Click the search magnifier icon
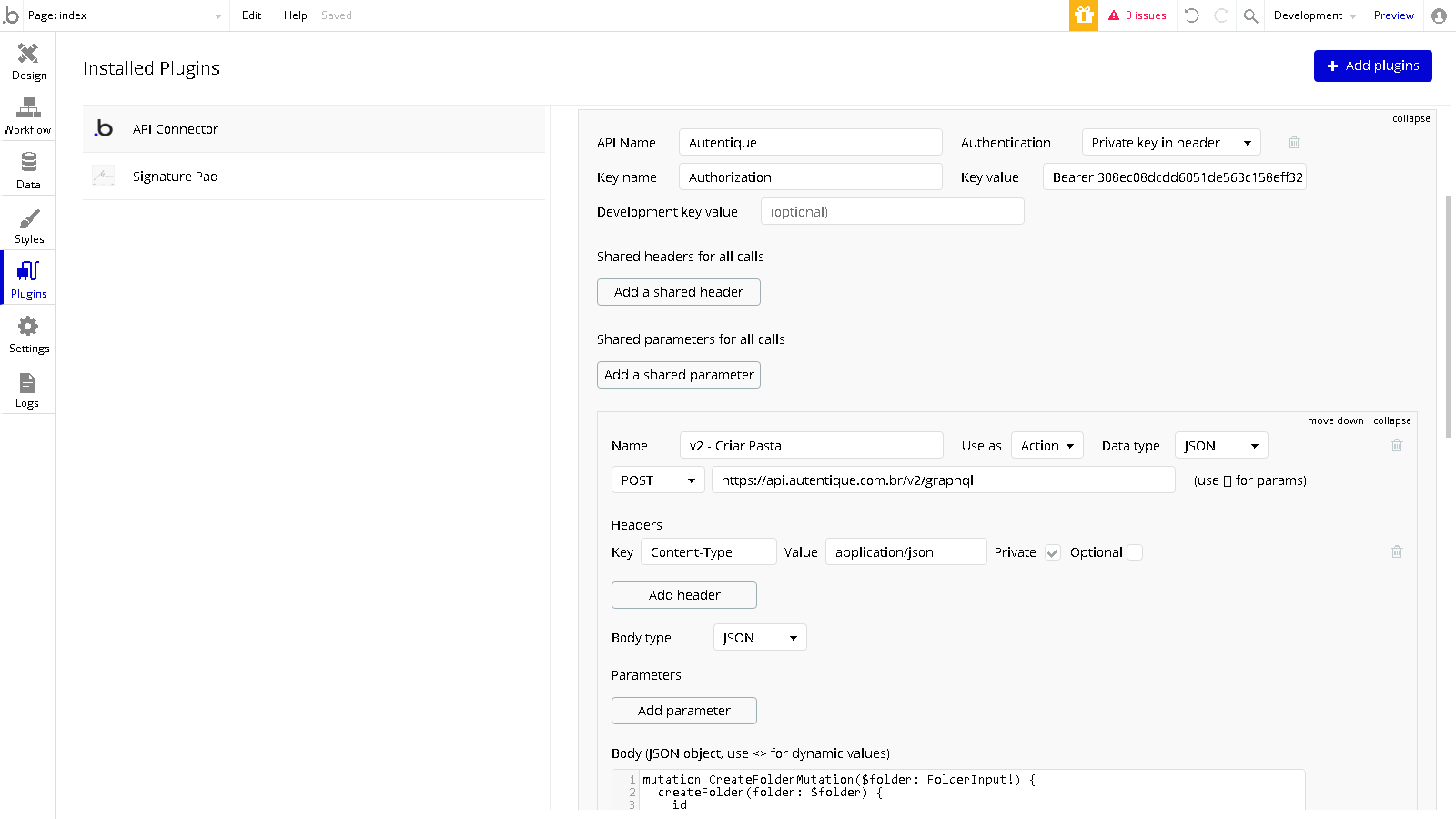This screenshot has height=819, width=1456. 1251,15
